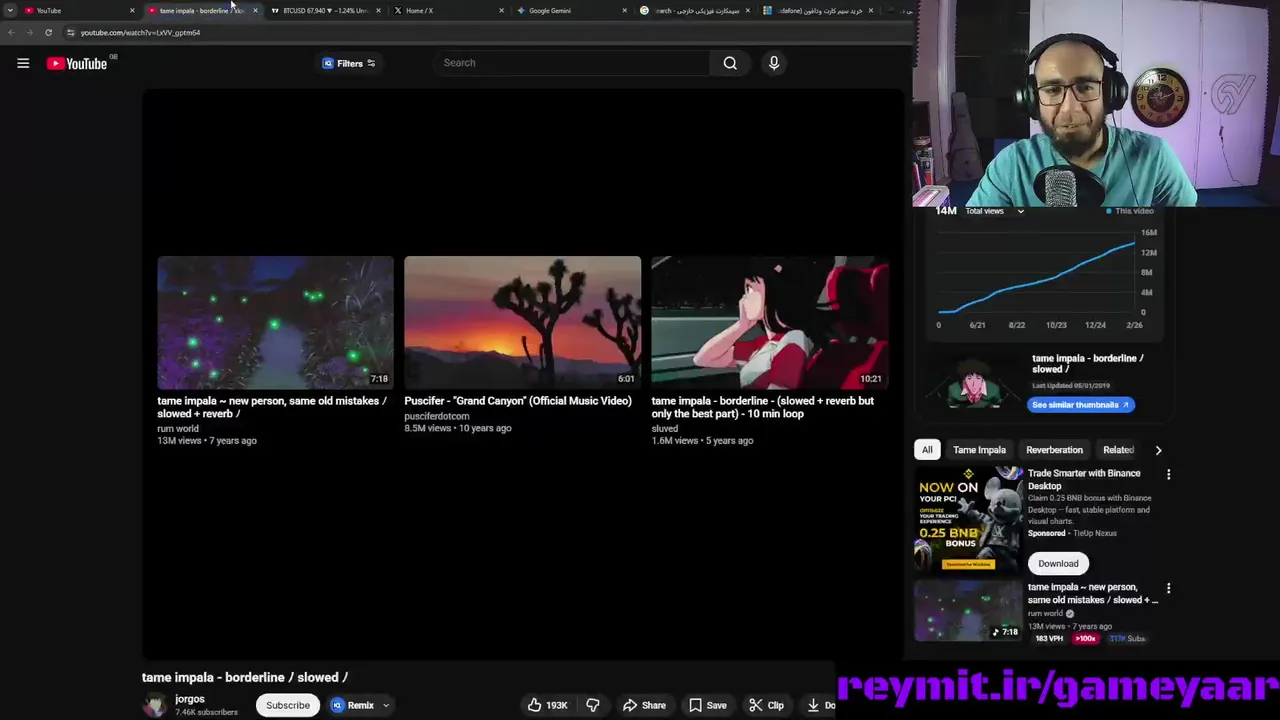Clip the video with scissors button

(767, 705)
